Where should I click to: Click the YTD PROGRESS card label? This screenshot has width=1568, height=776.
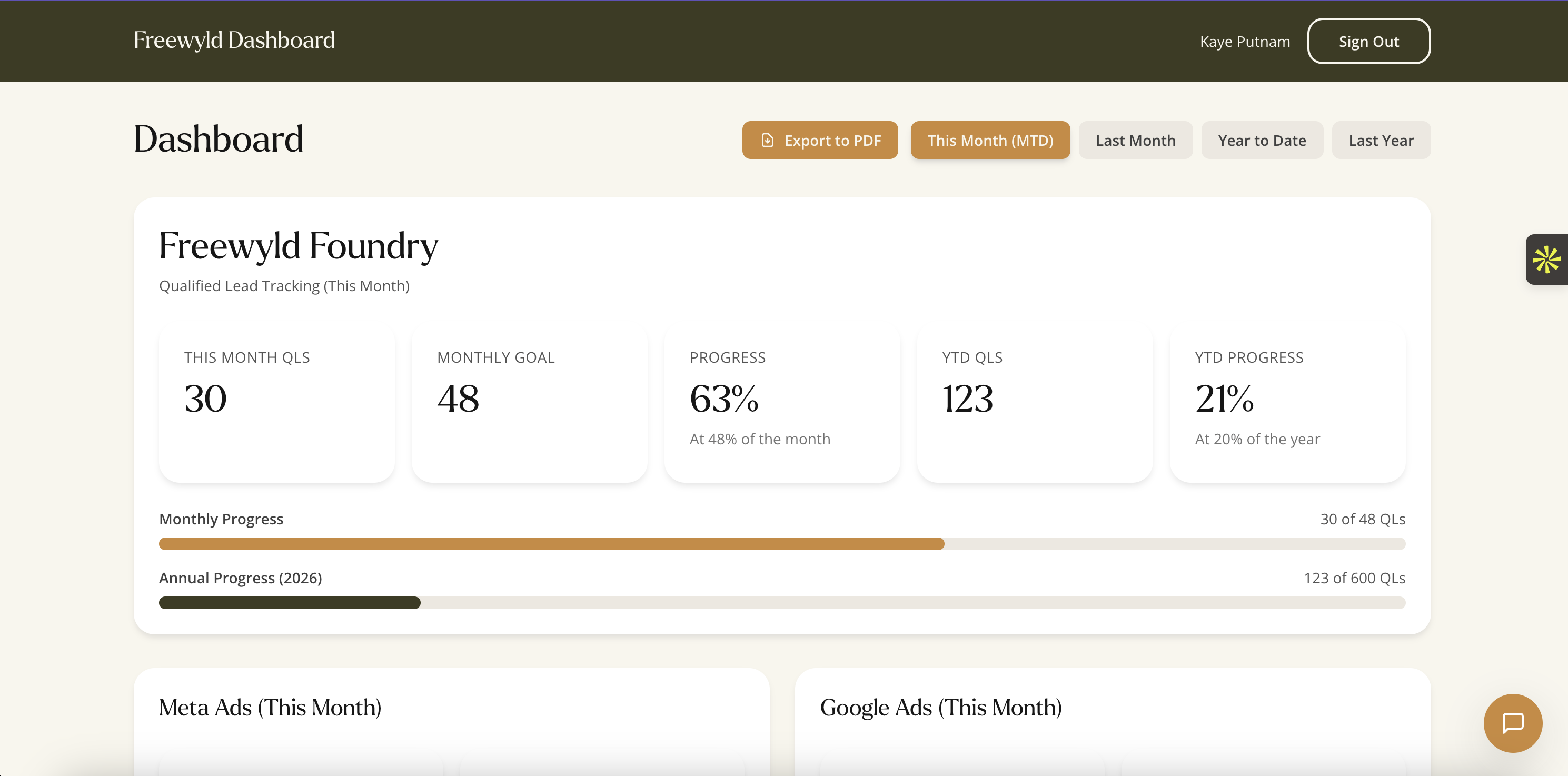(1249, 357)
